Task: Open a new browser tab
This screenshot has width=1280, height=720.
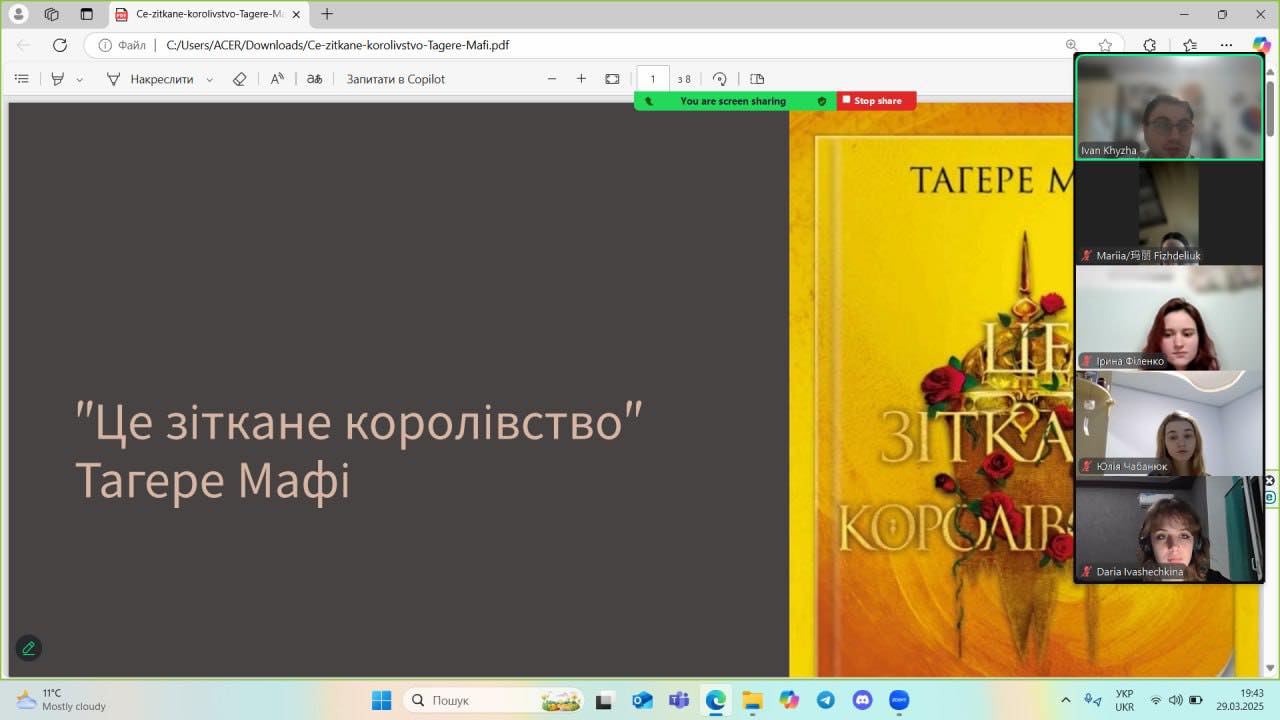Action: (x=327, y=14)
